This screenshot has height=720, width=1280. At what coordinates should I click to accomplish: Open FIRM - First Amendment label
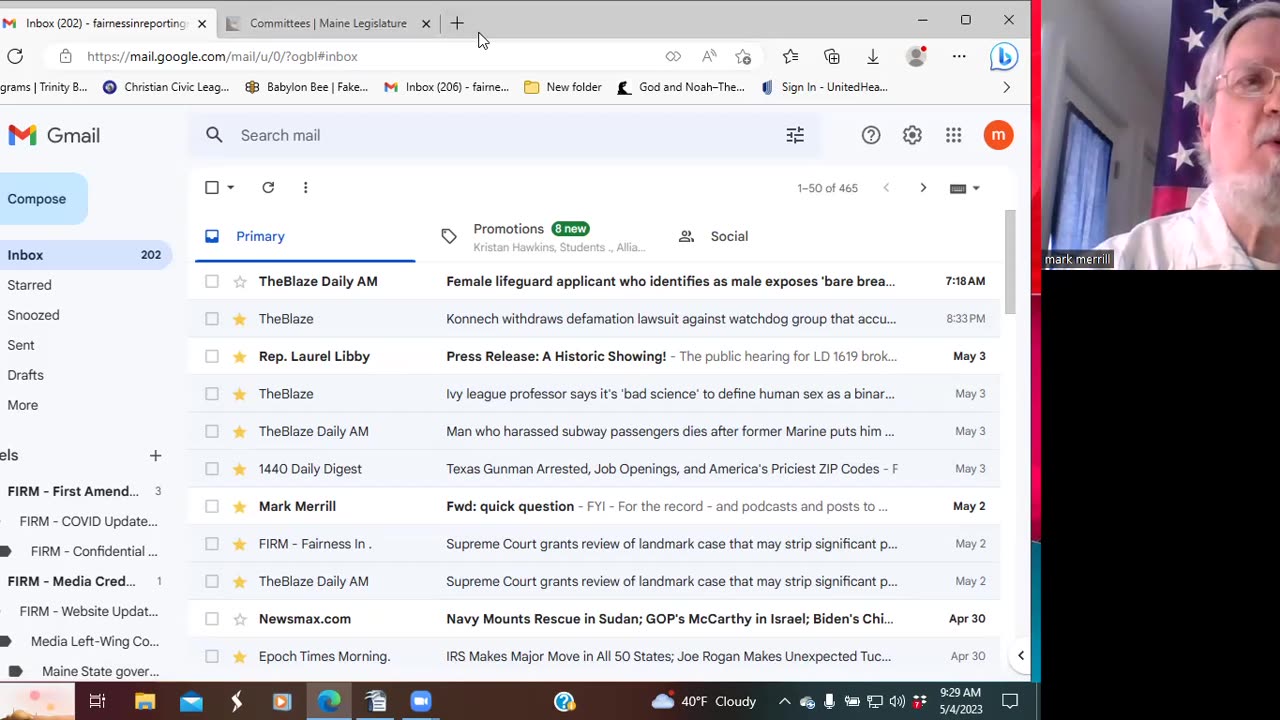(x=74, y=491)
